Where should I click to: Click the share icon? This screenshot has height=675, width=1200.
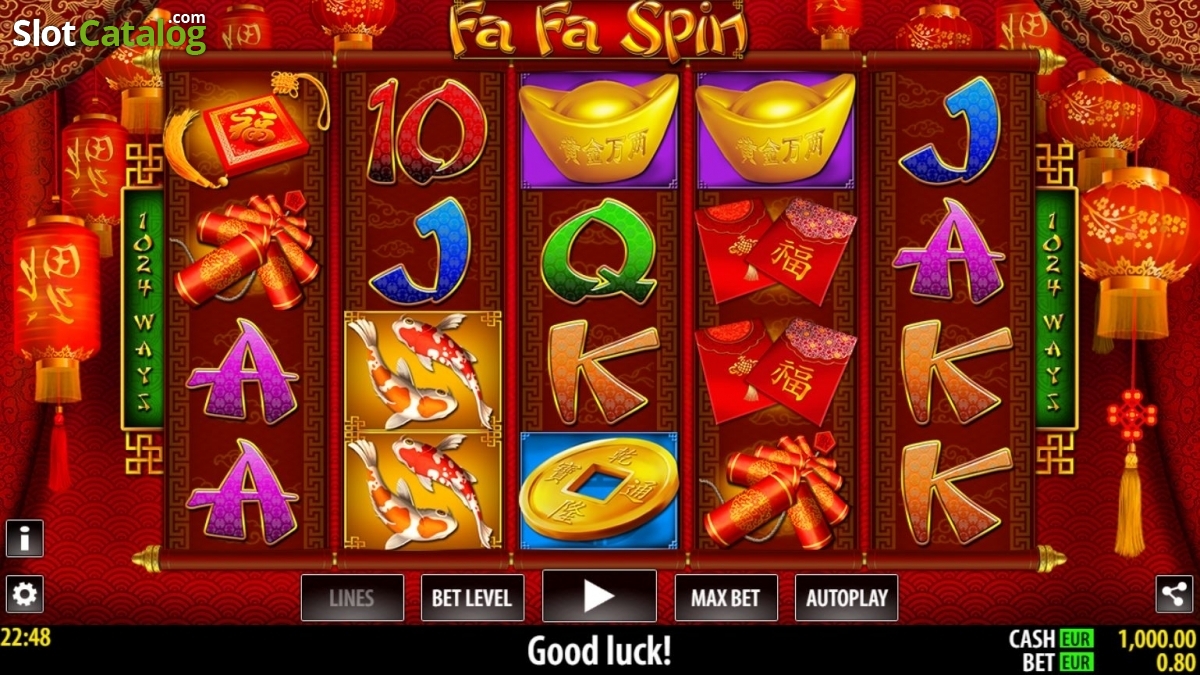[1174, 594]
